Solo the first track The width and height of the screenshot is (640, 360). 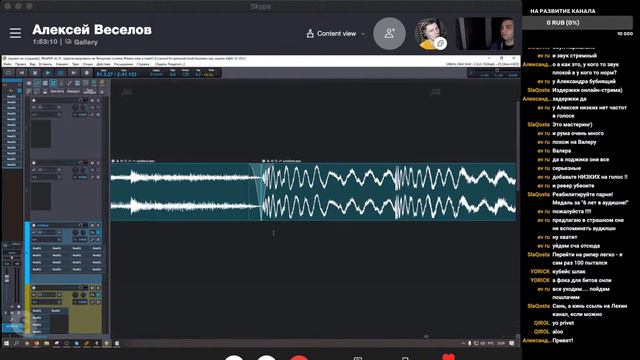pyautogui.click(x=98, y=100)
